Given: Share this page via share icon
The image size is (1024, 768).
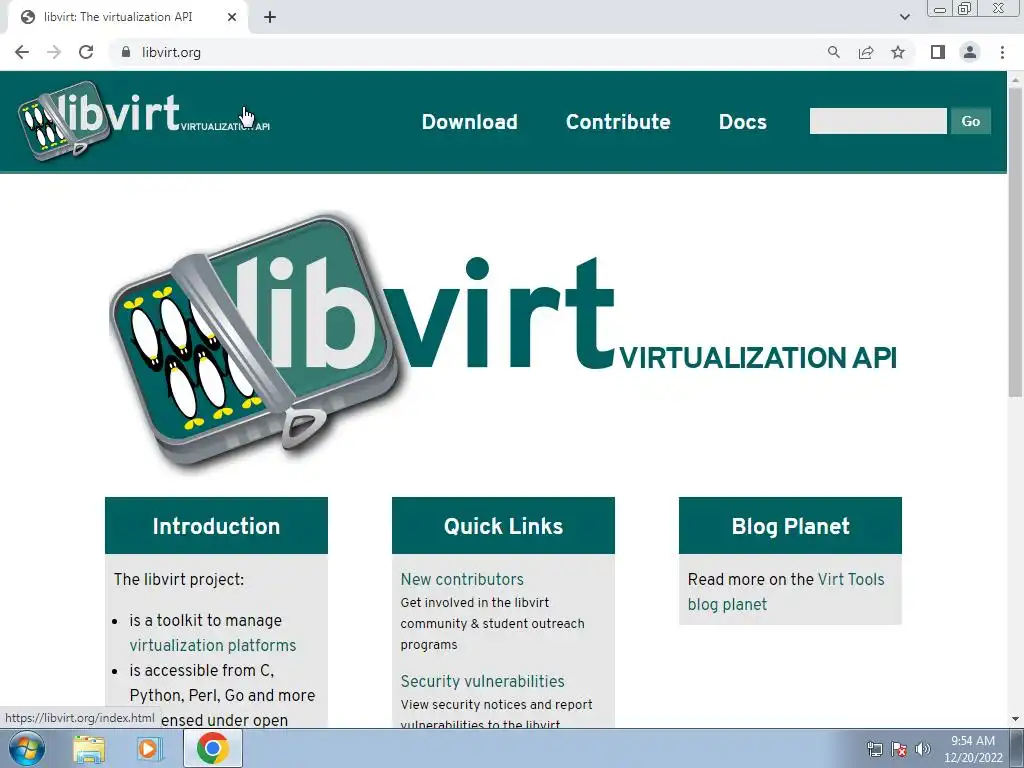Looking at the screenshot, I should point(866,52).
